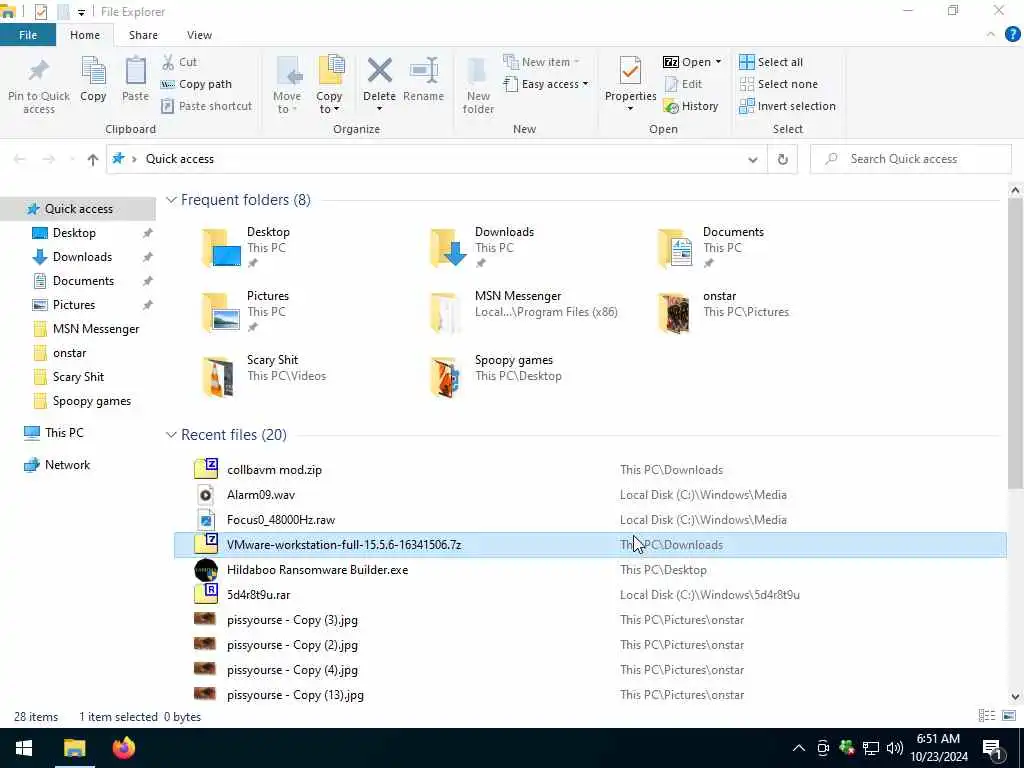Click the Refresh button by address bar
The height and width of the screenshot is (768, 1024).
[x=782, y=159]
